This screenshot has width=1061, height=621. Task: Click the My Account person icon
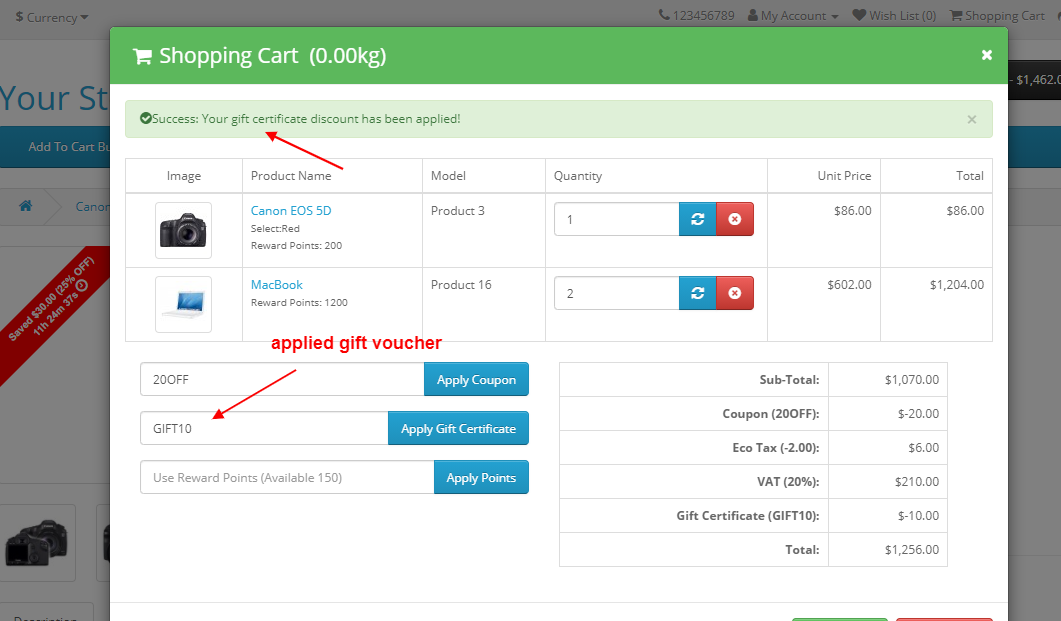point(751,15)
